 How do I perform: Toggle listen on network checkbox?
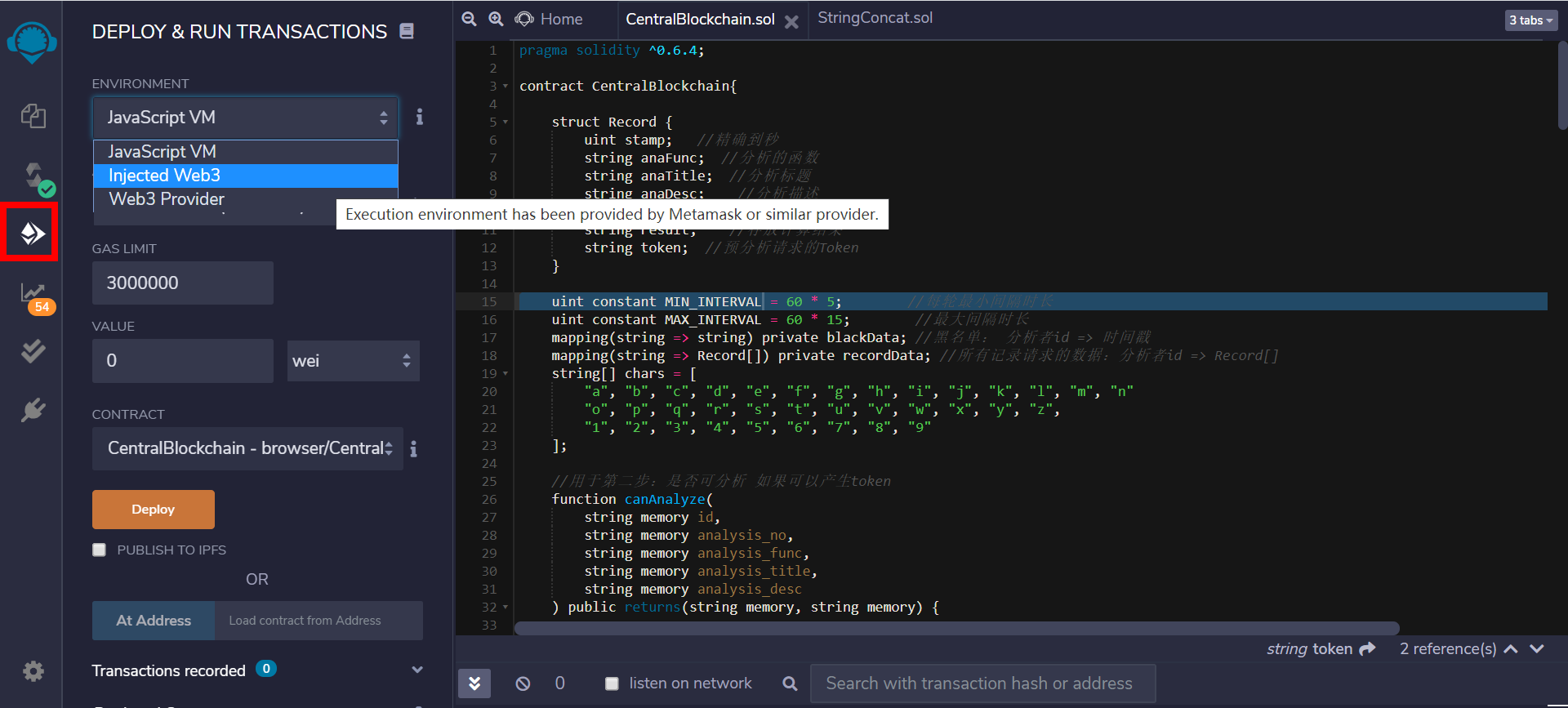[x=612, y=684]
